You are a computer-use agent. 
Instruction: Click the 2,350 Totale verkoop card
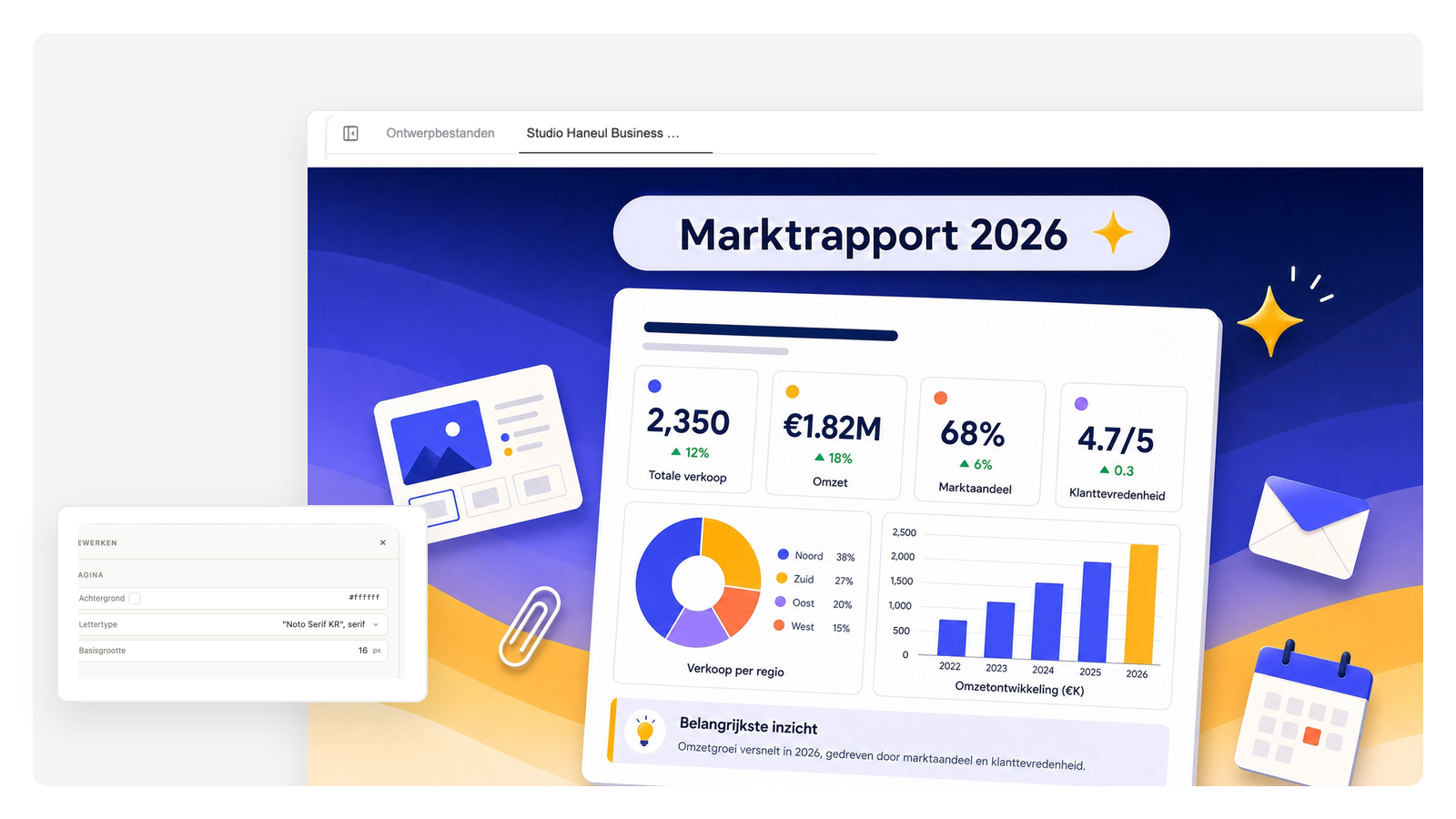point(691,430)
